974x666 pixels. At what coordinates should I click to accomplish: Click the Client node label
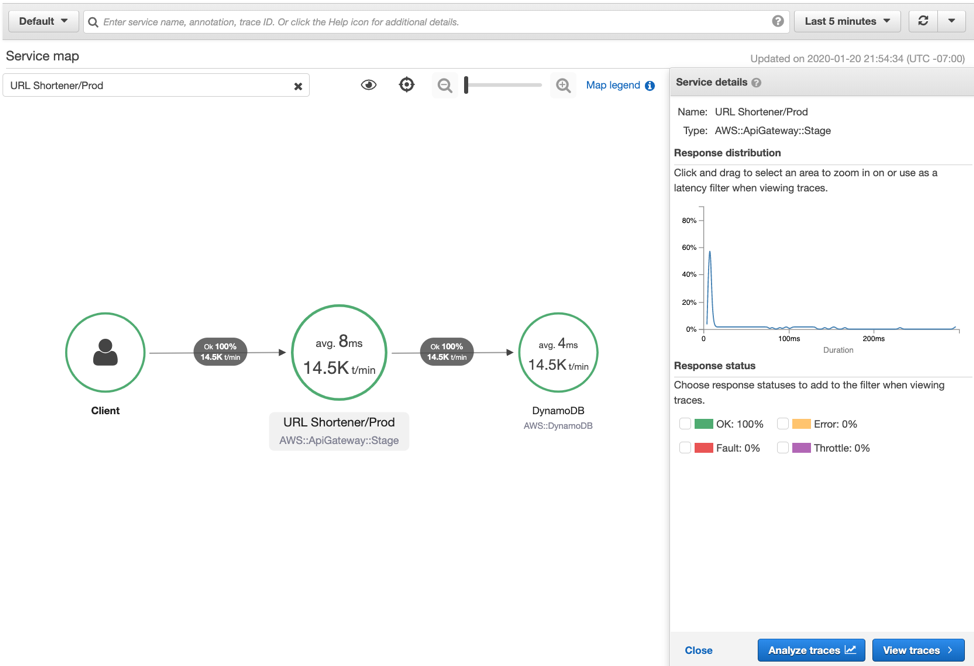point(105,411)
